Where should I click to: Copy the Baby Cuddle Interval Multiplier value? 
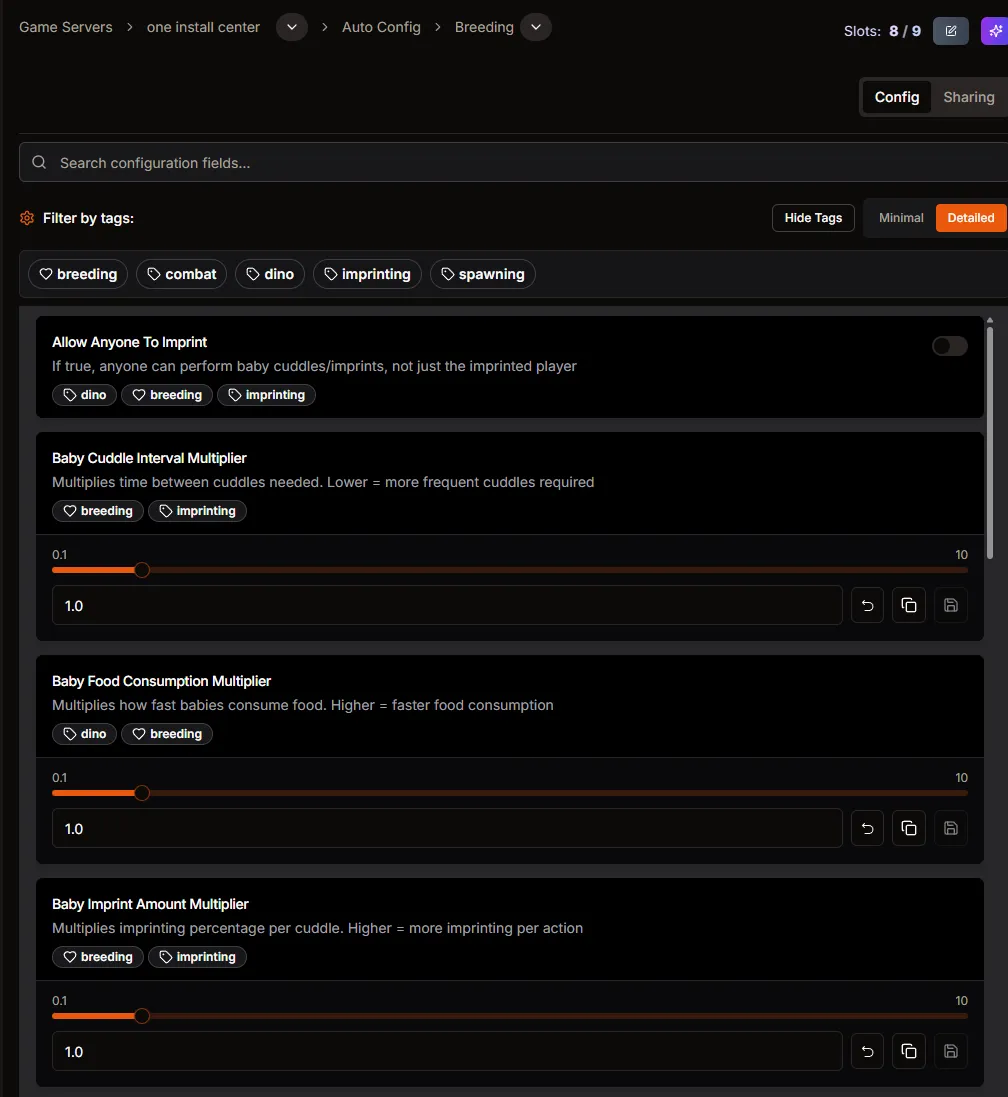point(908,605)
